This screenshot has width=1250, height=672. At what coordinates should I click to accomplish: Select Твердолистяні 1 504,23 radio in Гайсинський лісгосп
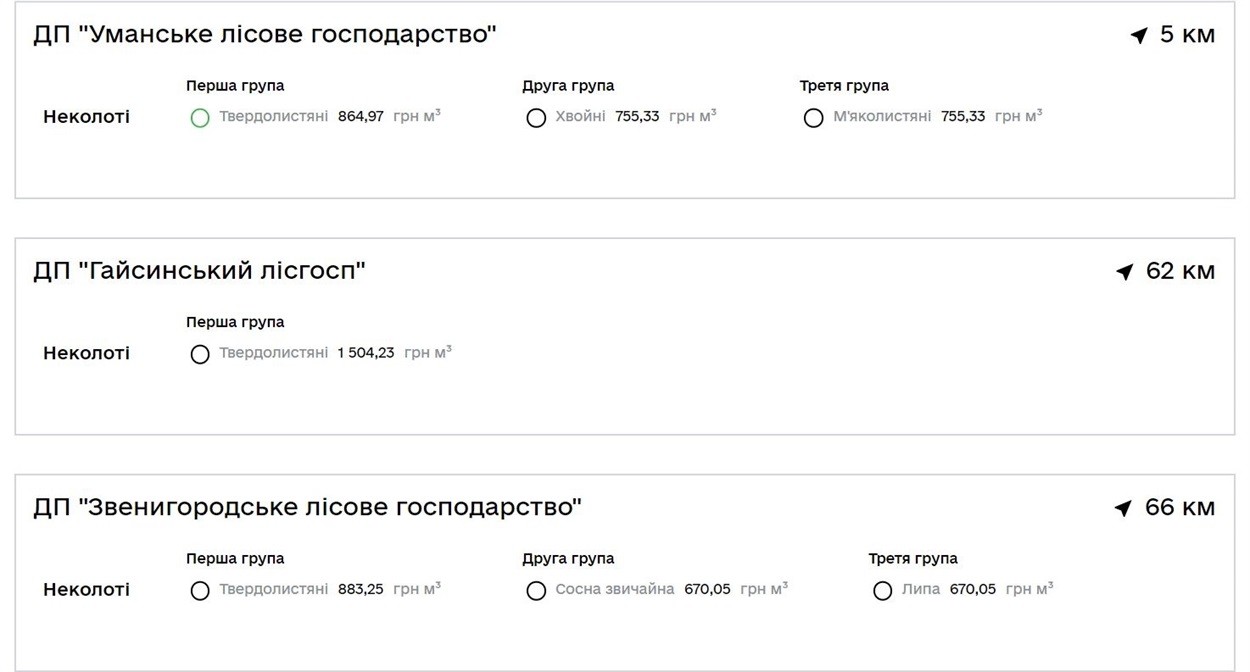[x=200, y=354]
